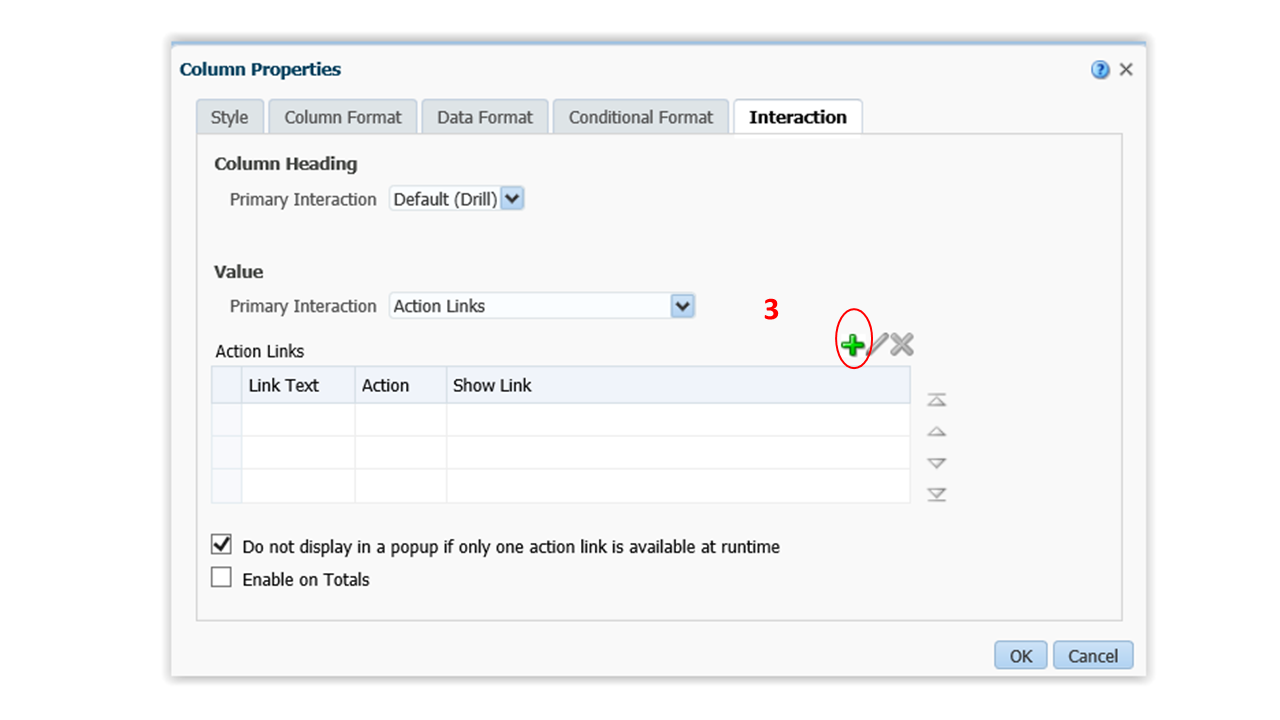Click the 'Link Text' column header
Image resolution: width=1280 pixels, height=720 pixels.
[x=298, y=385]
